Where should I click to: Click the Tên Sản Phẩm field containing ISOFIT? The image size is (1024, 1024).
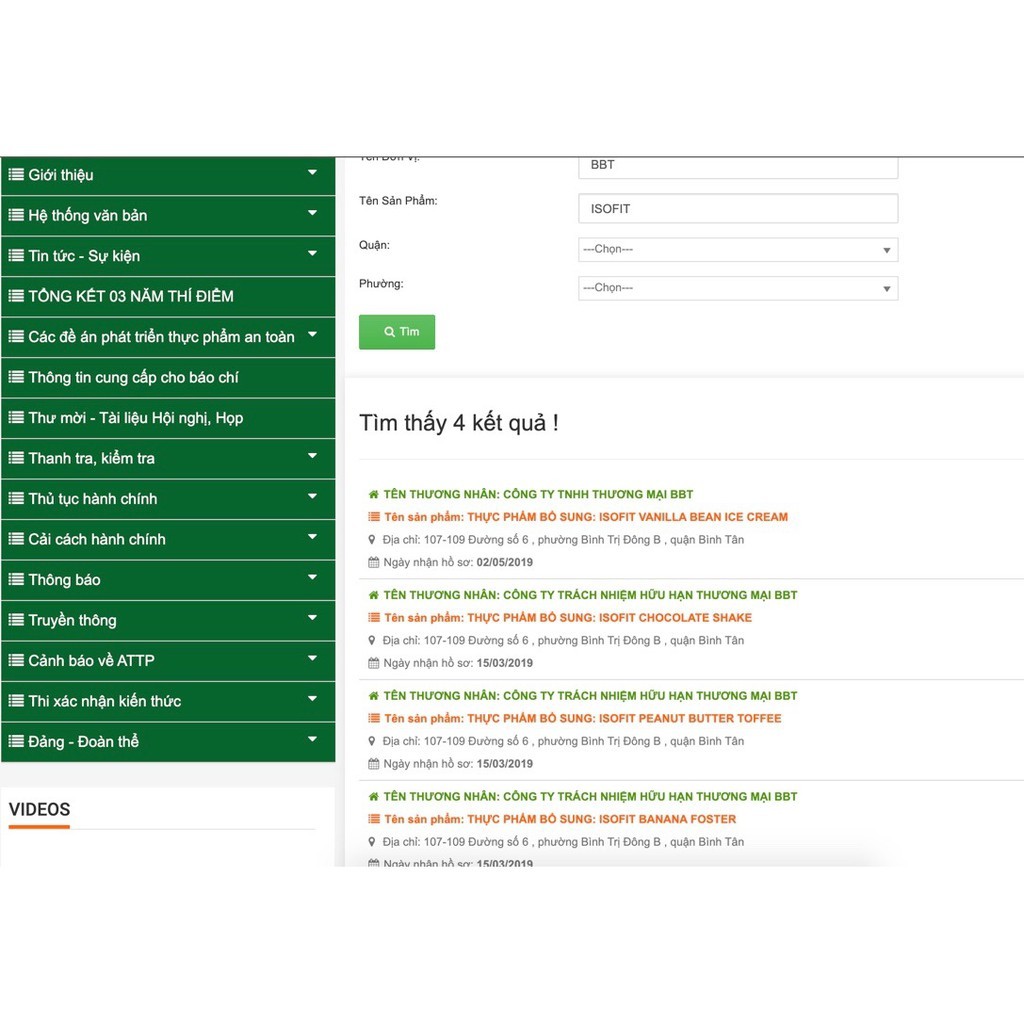[738, 209]
